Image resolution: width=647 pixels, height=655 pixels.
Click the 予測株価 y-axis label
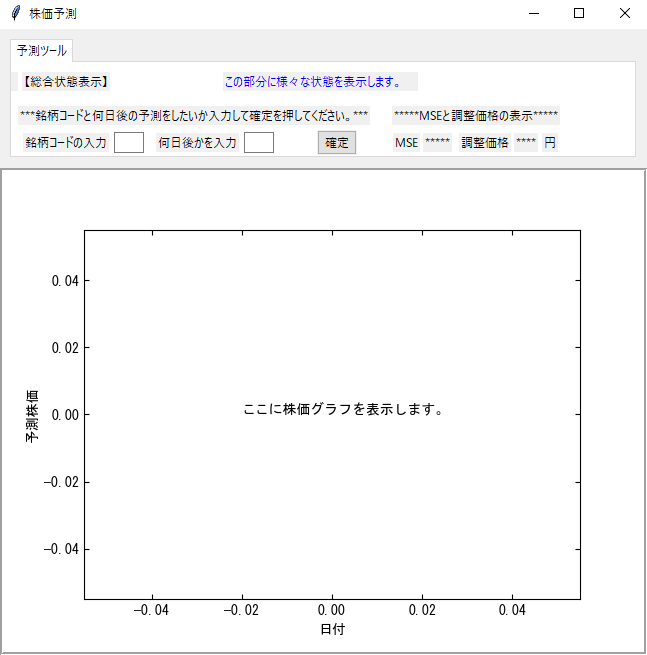[x=32, y=416]
